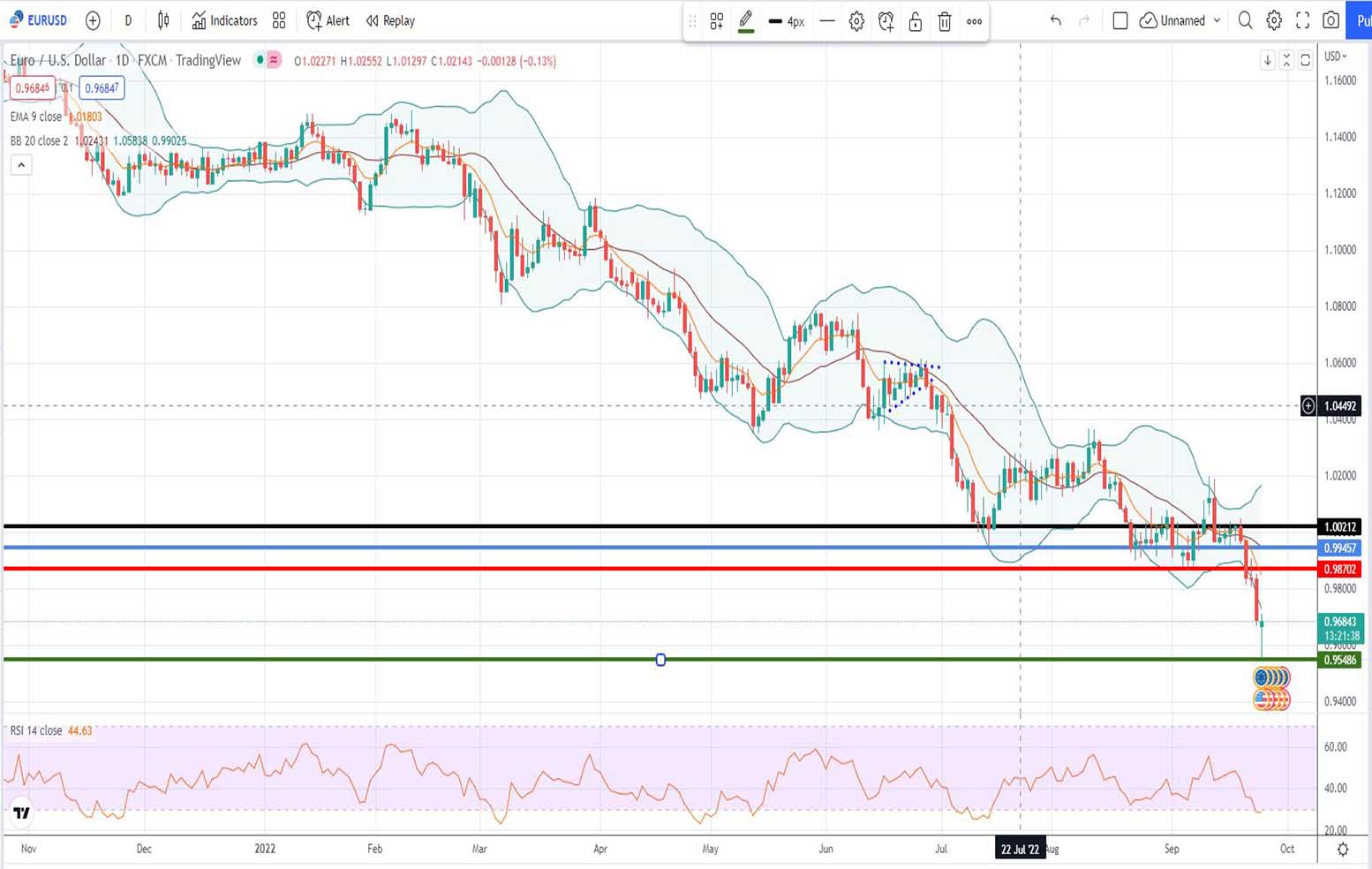
Task: Toggle the market status dot beside the title
Action: tap(260, 60)
